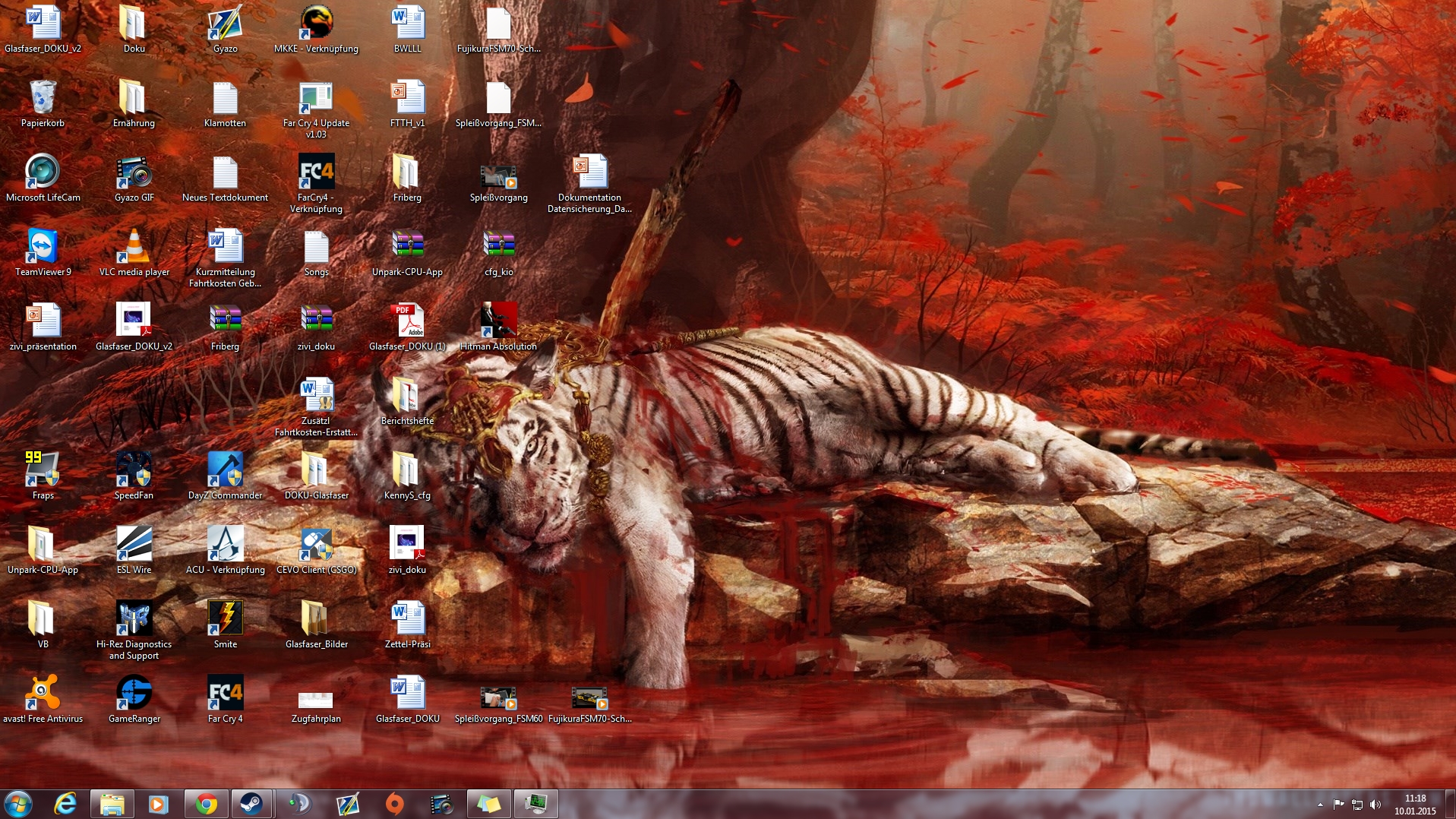The image size is (1456, 819).
Task: Switch to Google Chrome on the taskbar
Action: [x=206, y=804]
